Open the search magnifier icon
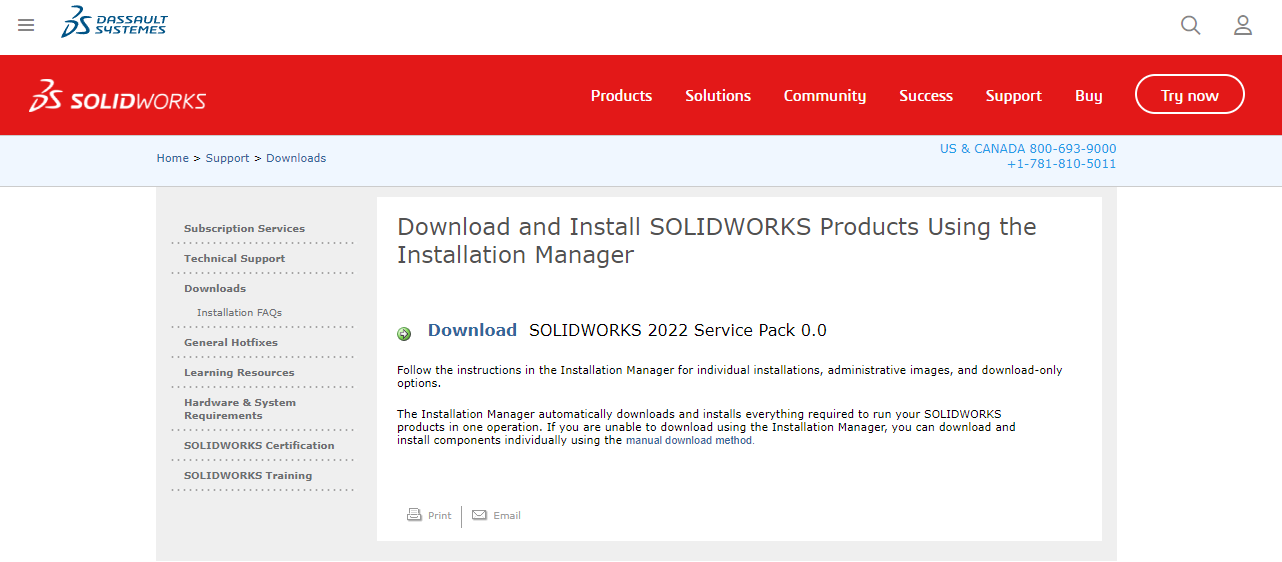Viewport: 1282px width, 562px height. (1190, 25)
